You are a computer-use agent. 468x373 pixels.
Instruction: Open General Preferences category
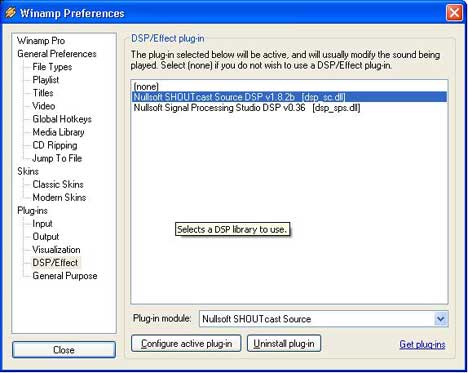tap(57, 54)
